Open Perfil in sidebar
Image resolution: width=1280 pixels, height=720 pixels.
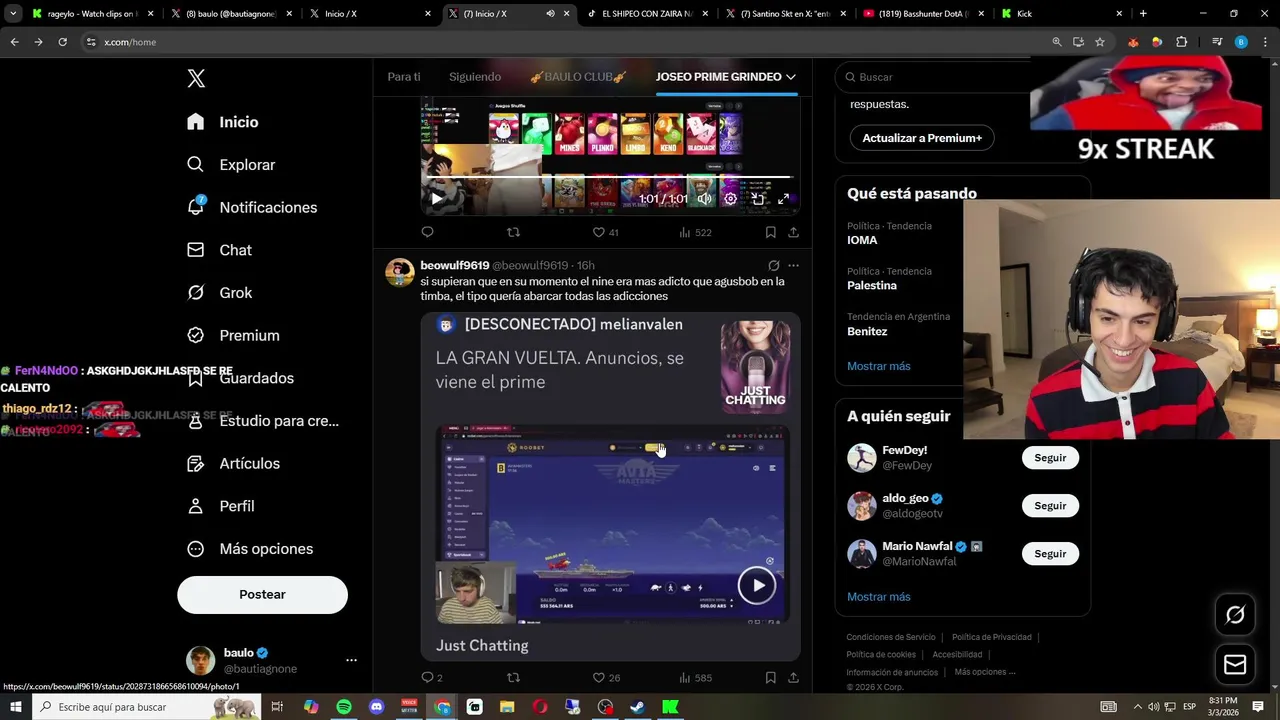coord(221,506)
